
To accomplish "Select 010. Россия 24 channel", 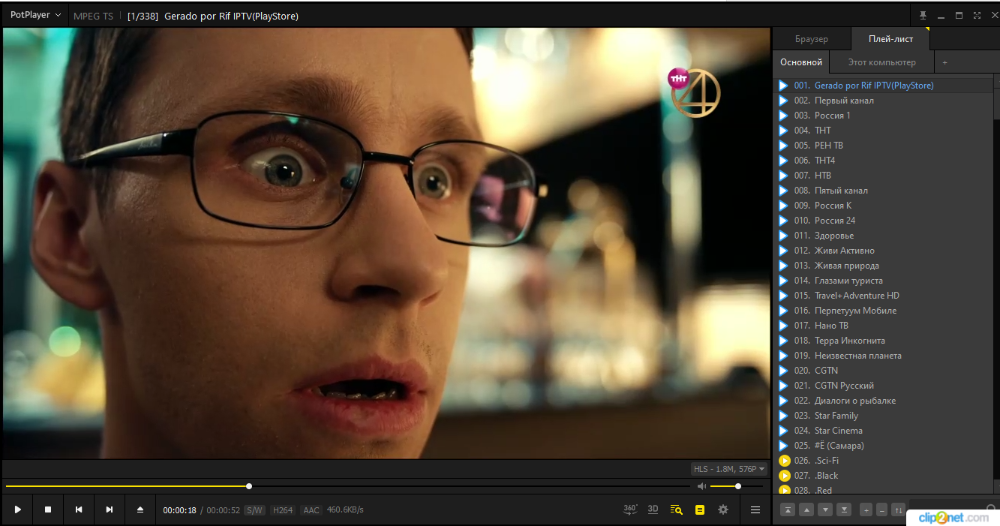I will point(883,221).
